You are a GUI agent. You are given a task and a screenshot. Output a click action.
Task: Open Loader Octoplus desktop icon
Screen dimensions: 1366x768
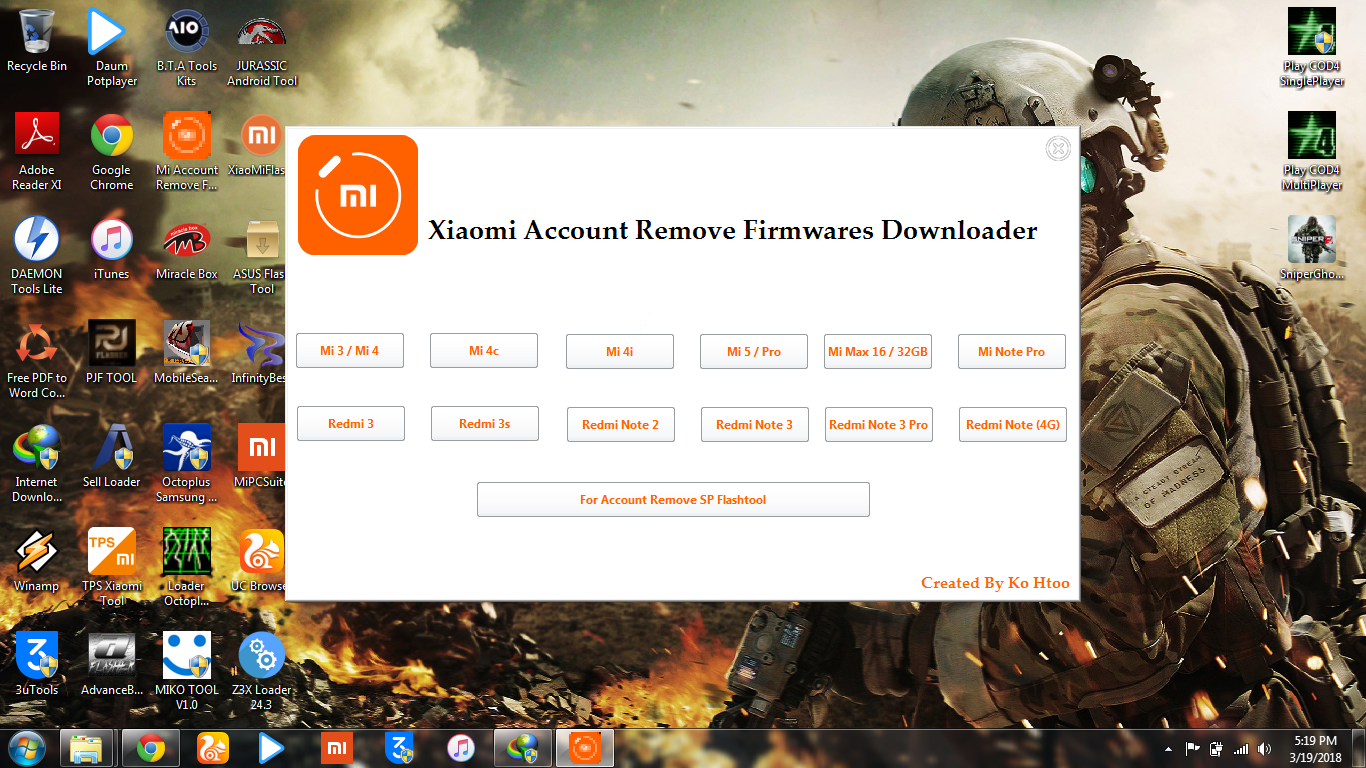(x=187, y=567)
